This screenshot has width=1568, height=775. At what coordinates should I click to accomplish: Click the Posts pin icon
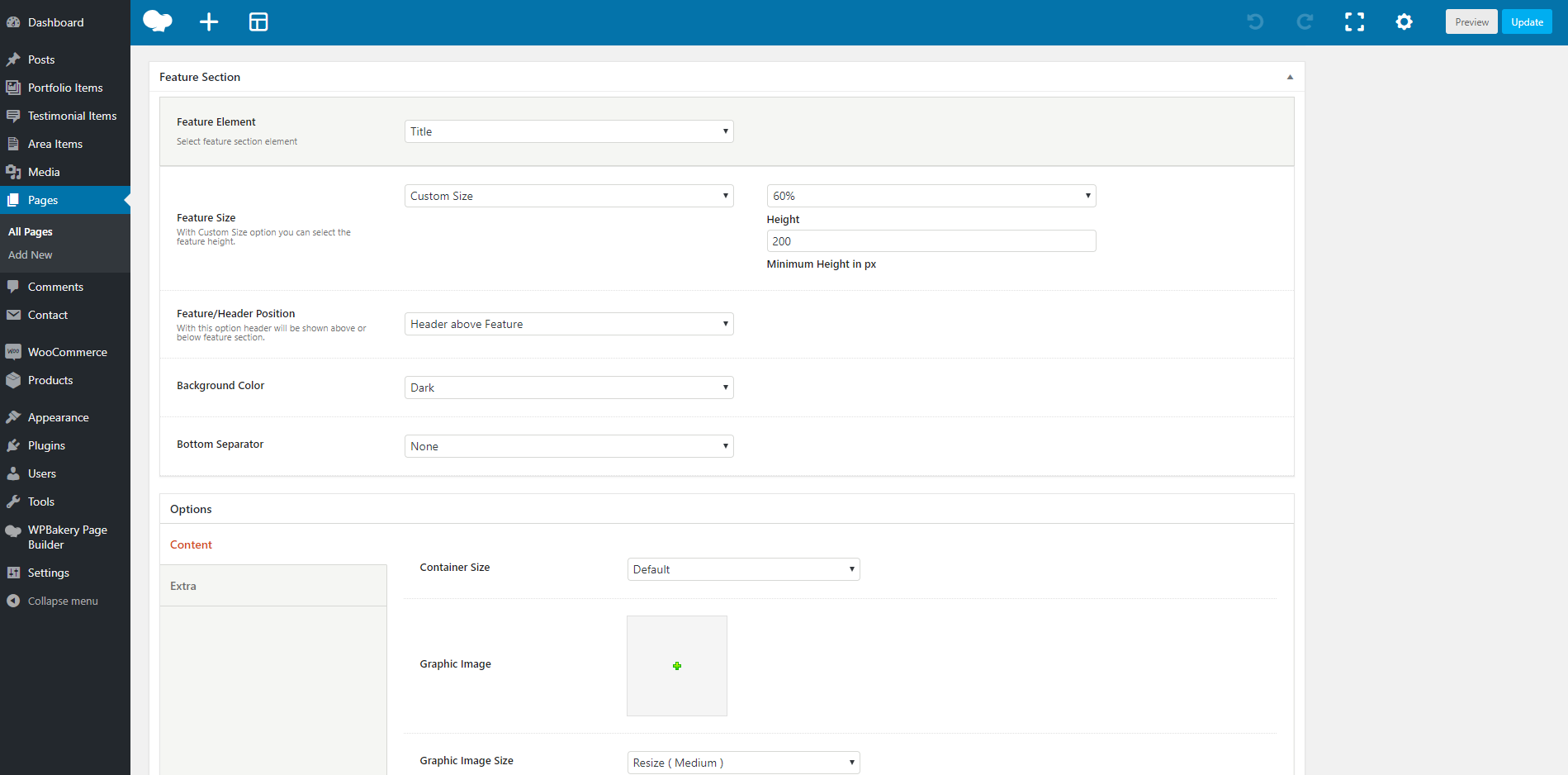pos(13,59)
